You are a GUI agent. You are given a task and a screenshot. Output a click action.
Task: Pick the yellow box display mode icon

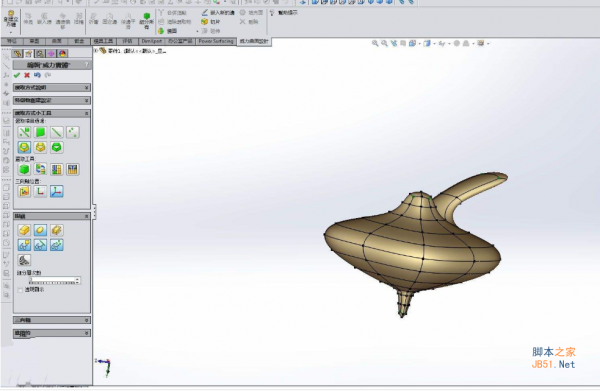coord(24,230)
